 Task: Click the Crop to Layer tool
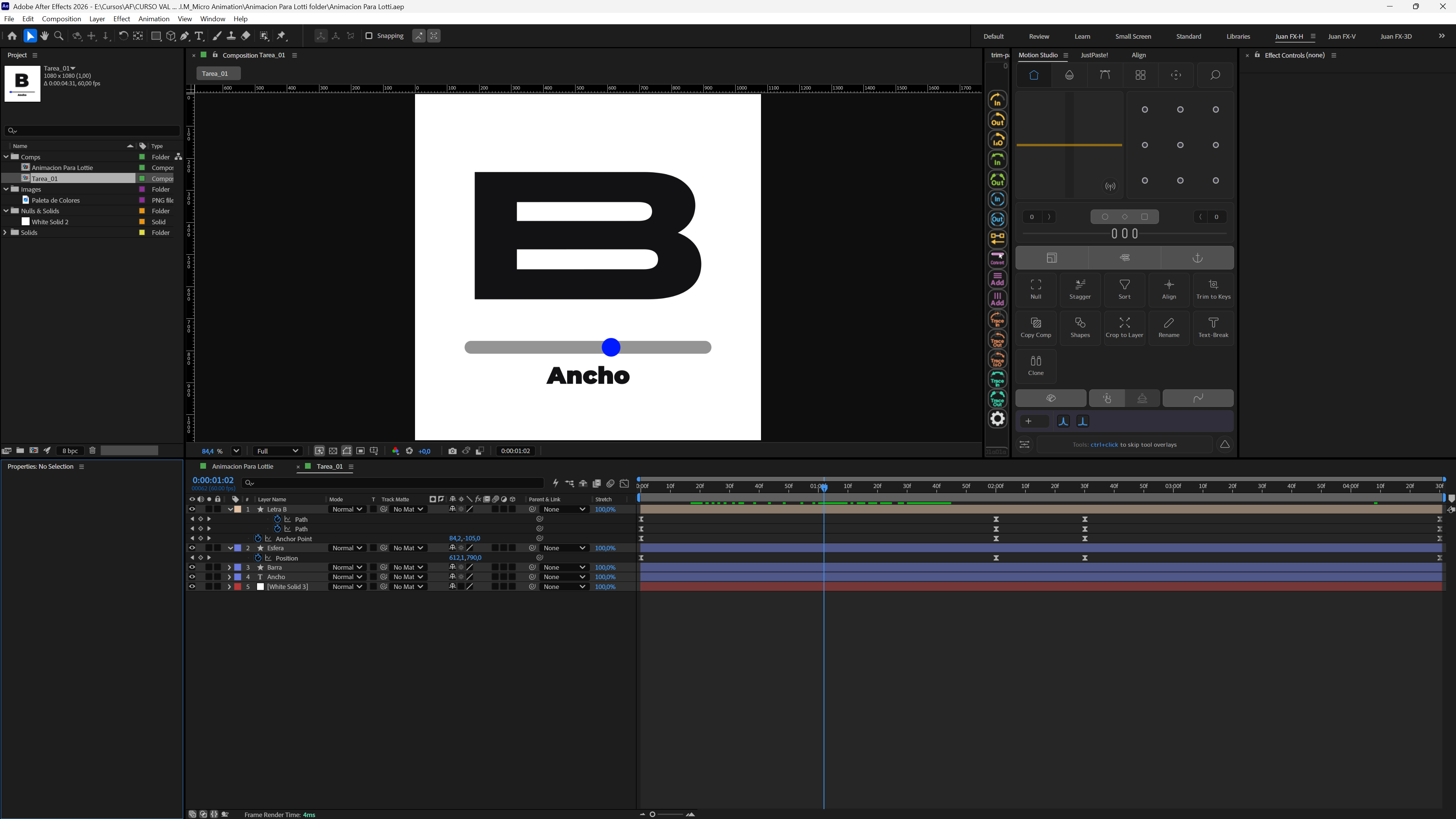pos(1124,328)
